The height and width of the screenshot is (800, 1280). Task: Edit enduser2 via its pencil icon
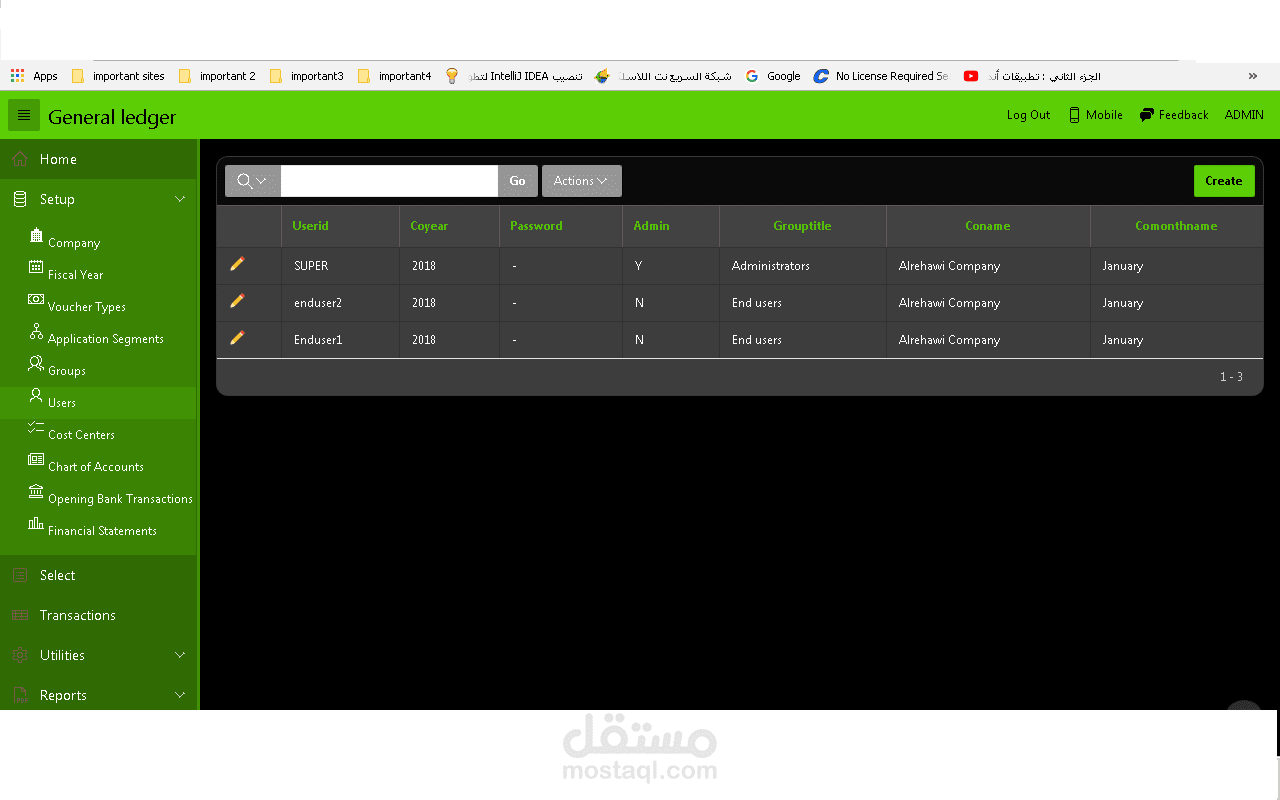point(237,301)
